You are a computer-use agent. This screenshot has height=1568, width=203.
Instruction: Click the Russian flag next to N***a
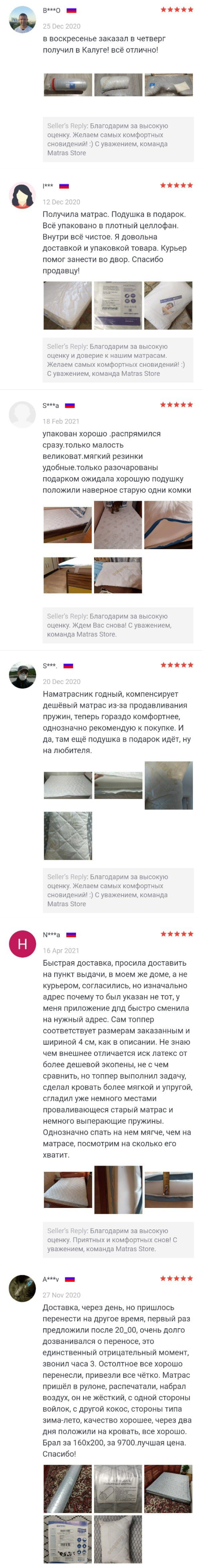pyautogui.click(x=71, y=934)
